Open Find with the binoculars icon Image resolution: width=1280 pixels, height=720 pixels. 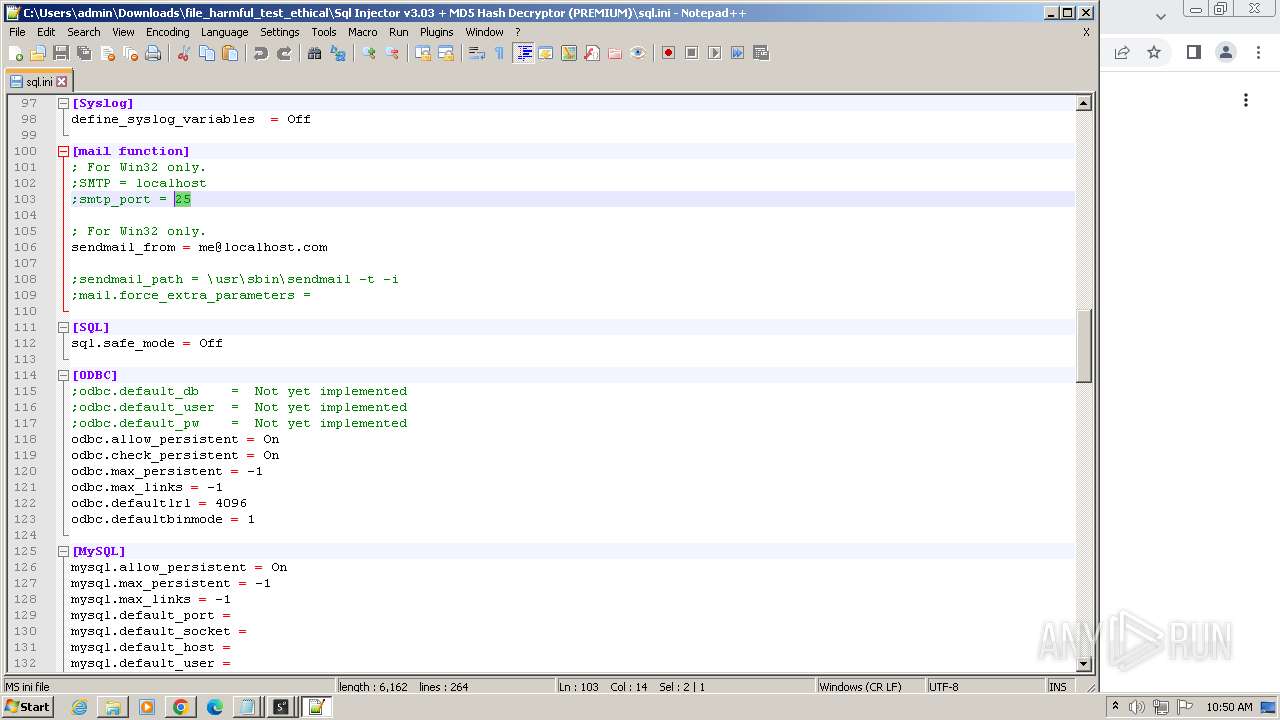tap(315, 53)
